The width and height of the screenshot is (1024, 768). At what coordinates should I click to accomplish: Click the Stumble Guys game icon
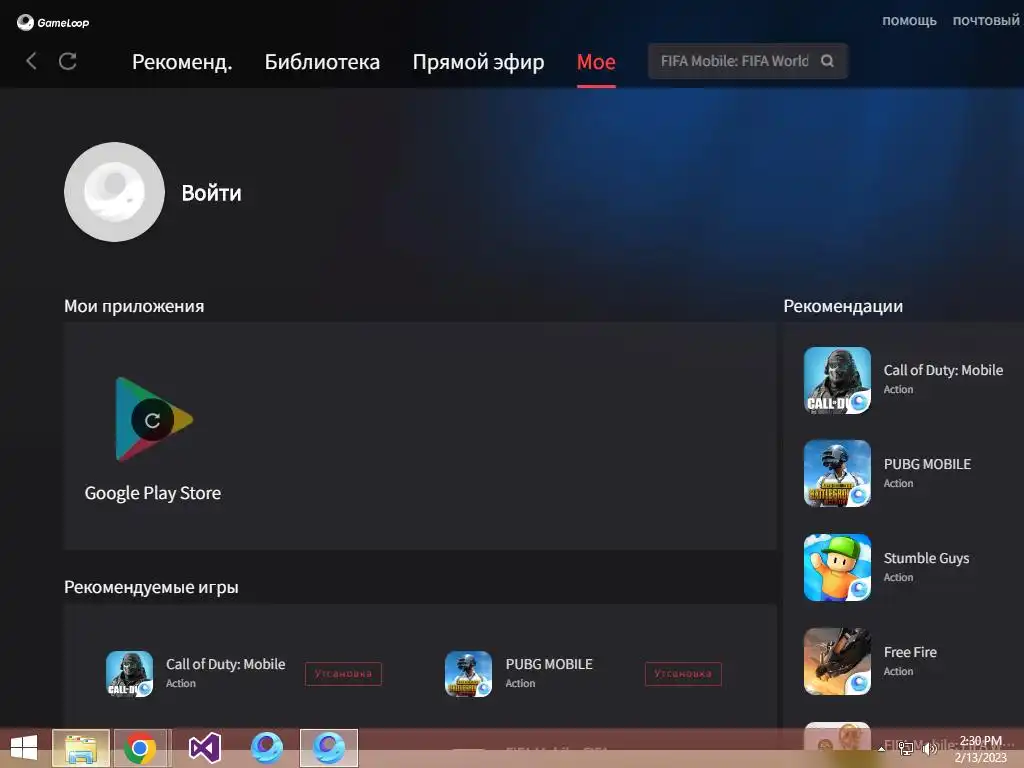837,568
